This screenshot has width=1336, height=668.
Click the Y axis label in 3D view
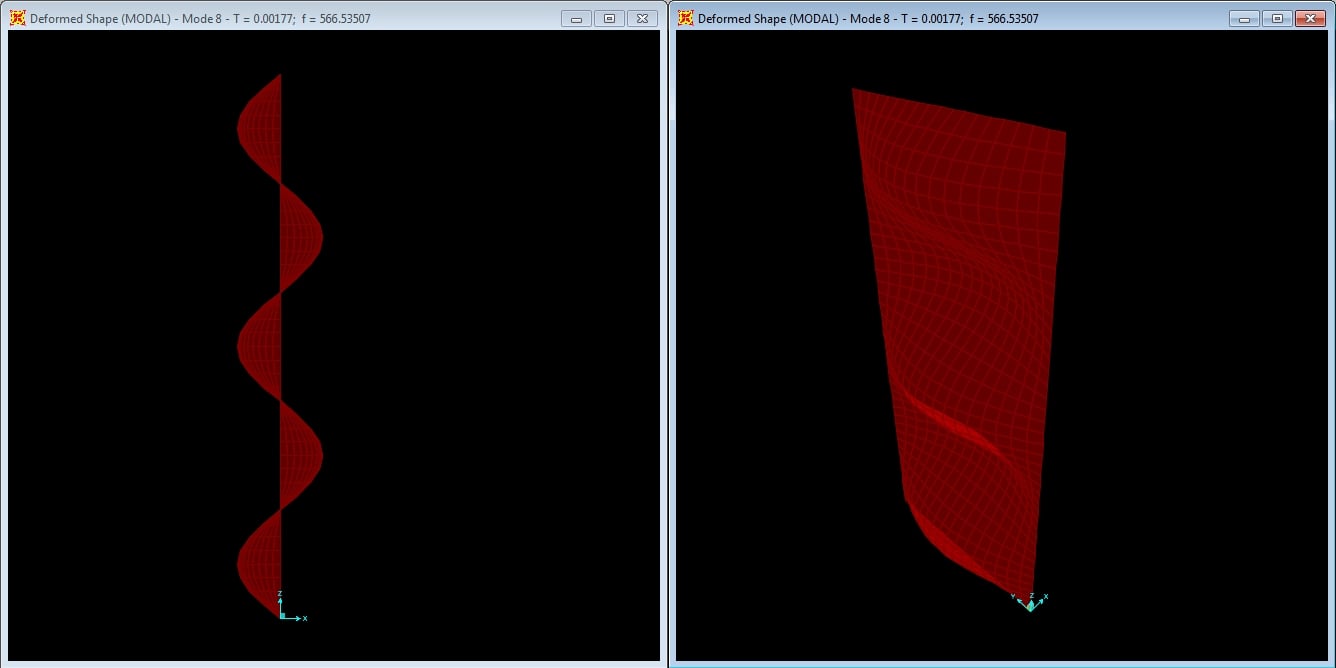point(1014,597)
